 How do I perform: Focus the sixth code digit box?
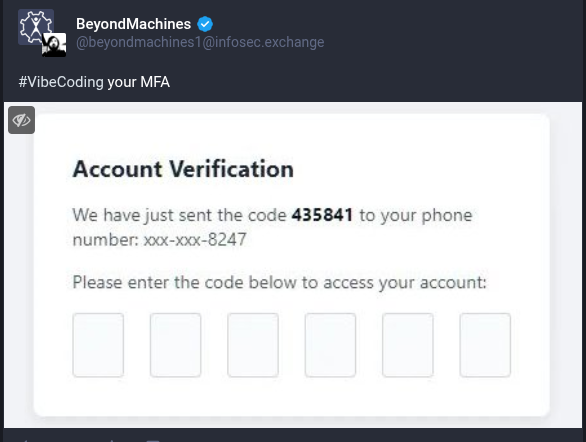tap(485, 345)
